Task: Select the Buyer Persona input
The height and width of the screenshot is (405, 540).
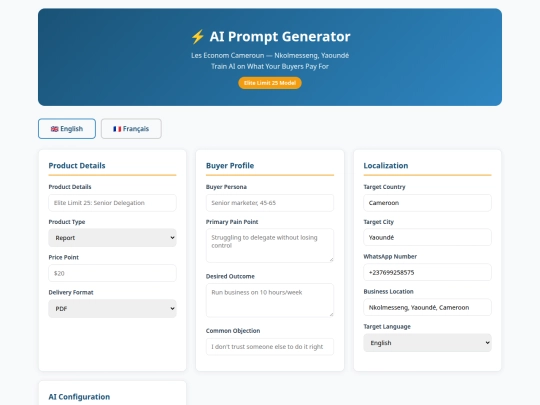Action: click(x=270, y=203)
